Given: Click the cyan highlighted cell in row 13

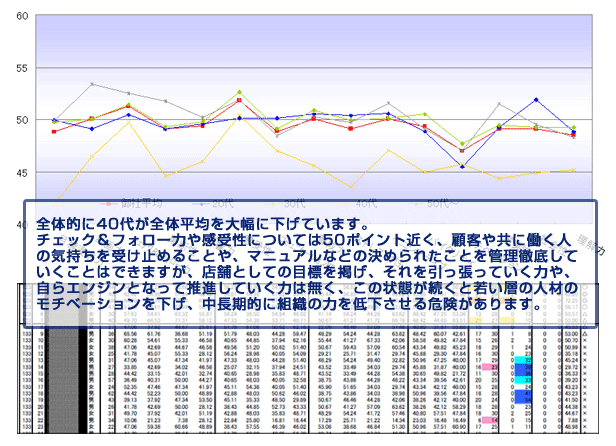Looking at the screenshot, I should click(523, 360).
